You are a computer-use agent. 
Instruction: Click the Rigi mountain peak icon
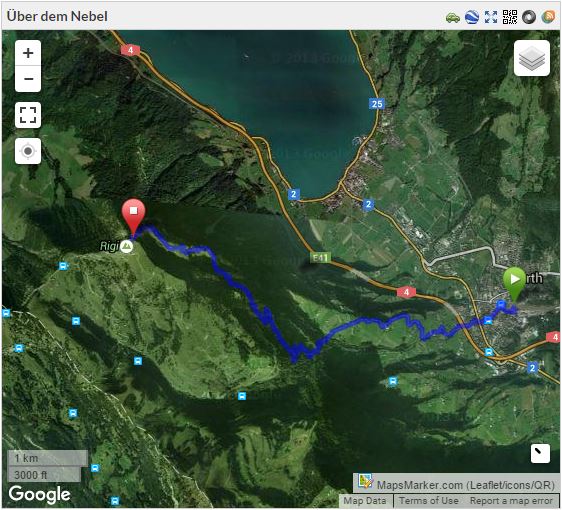[x=126, y=246]
